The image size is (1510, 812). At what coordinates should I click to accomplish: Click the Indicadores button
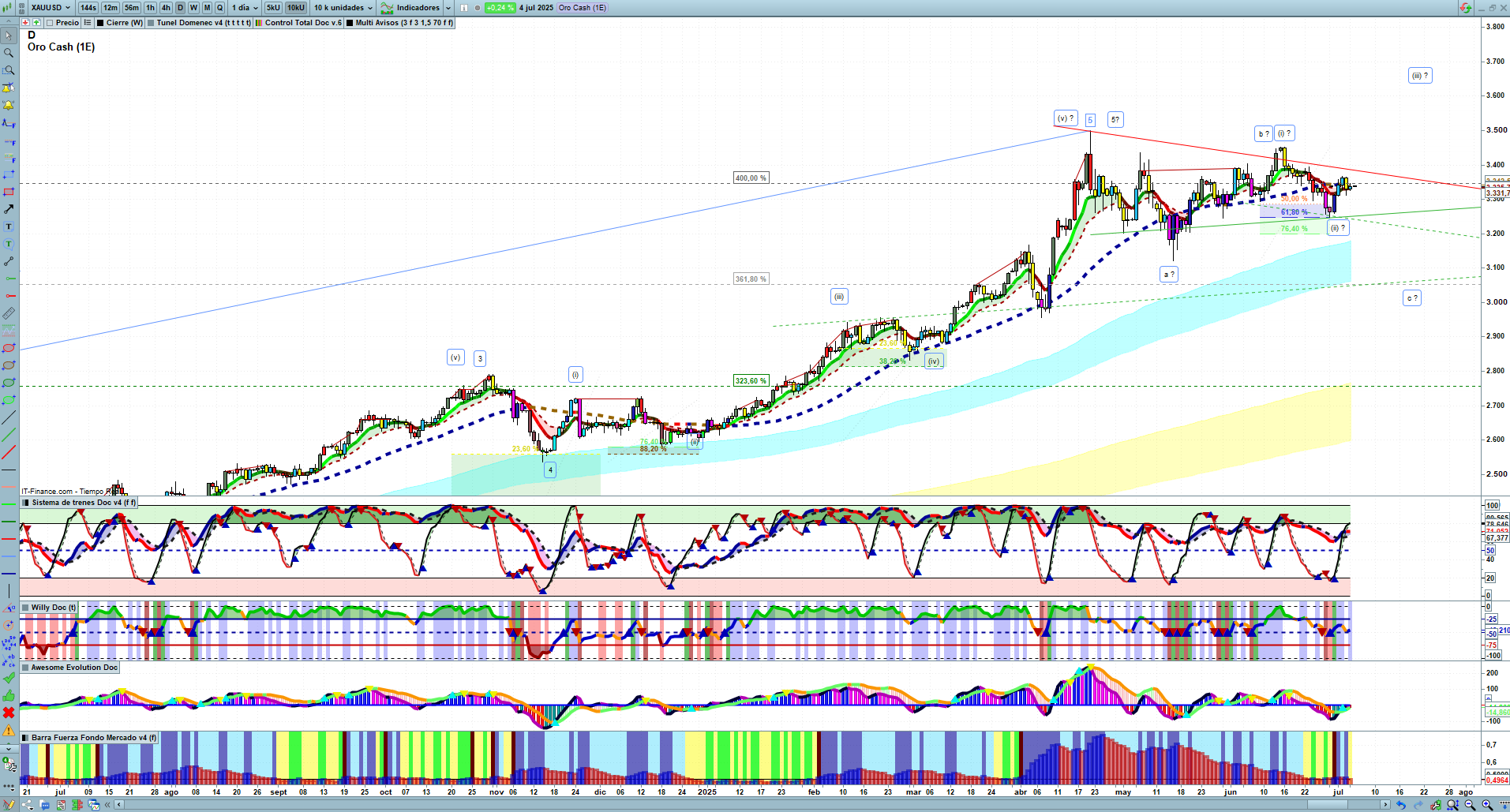(418, 8)
